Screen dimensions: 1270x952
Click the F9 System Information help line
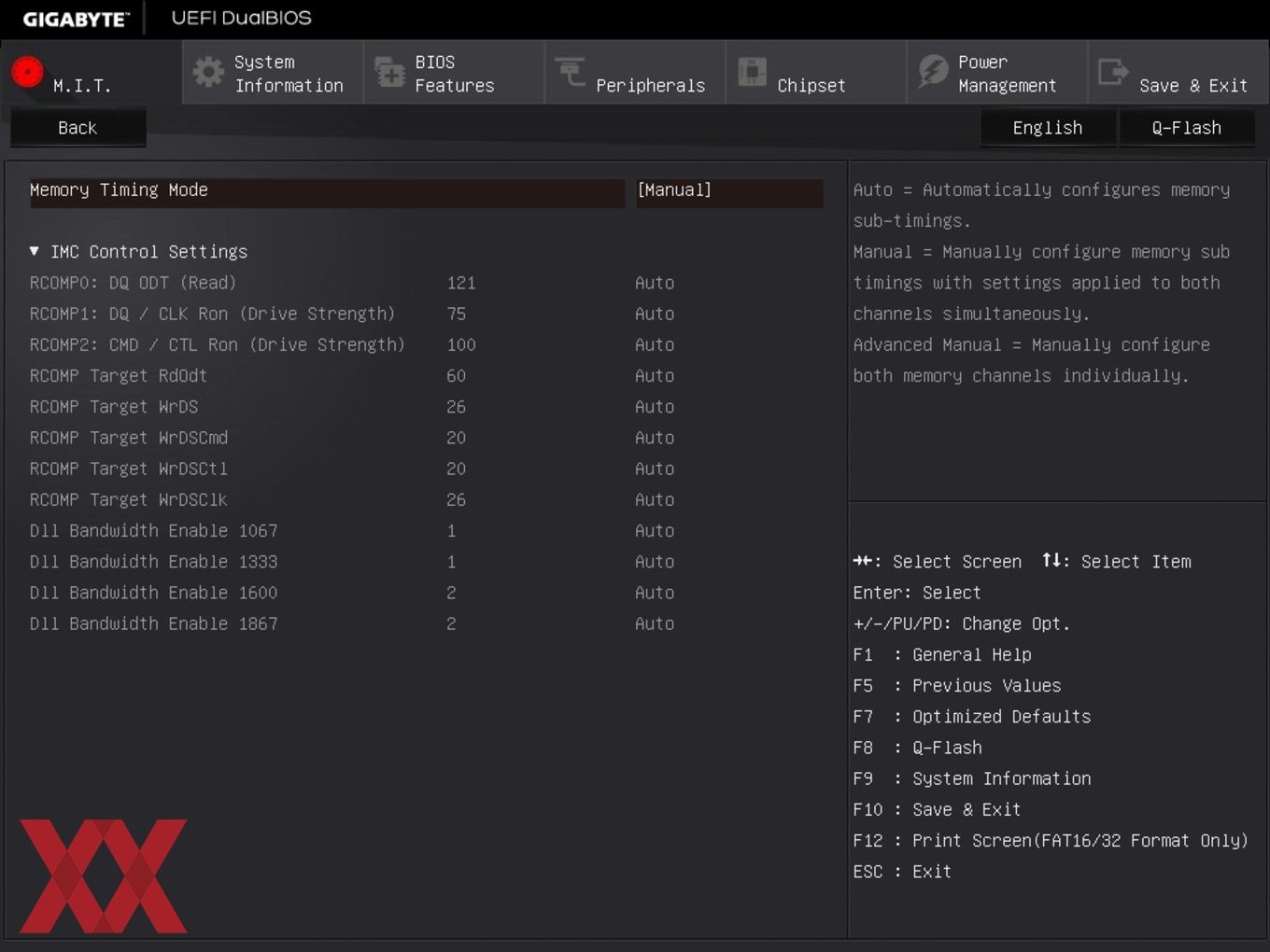pyautogui.click(x=971, y=778)
